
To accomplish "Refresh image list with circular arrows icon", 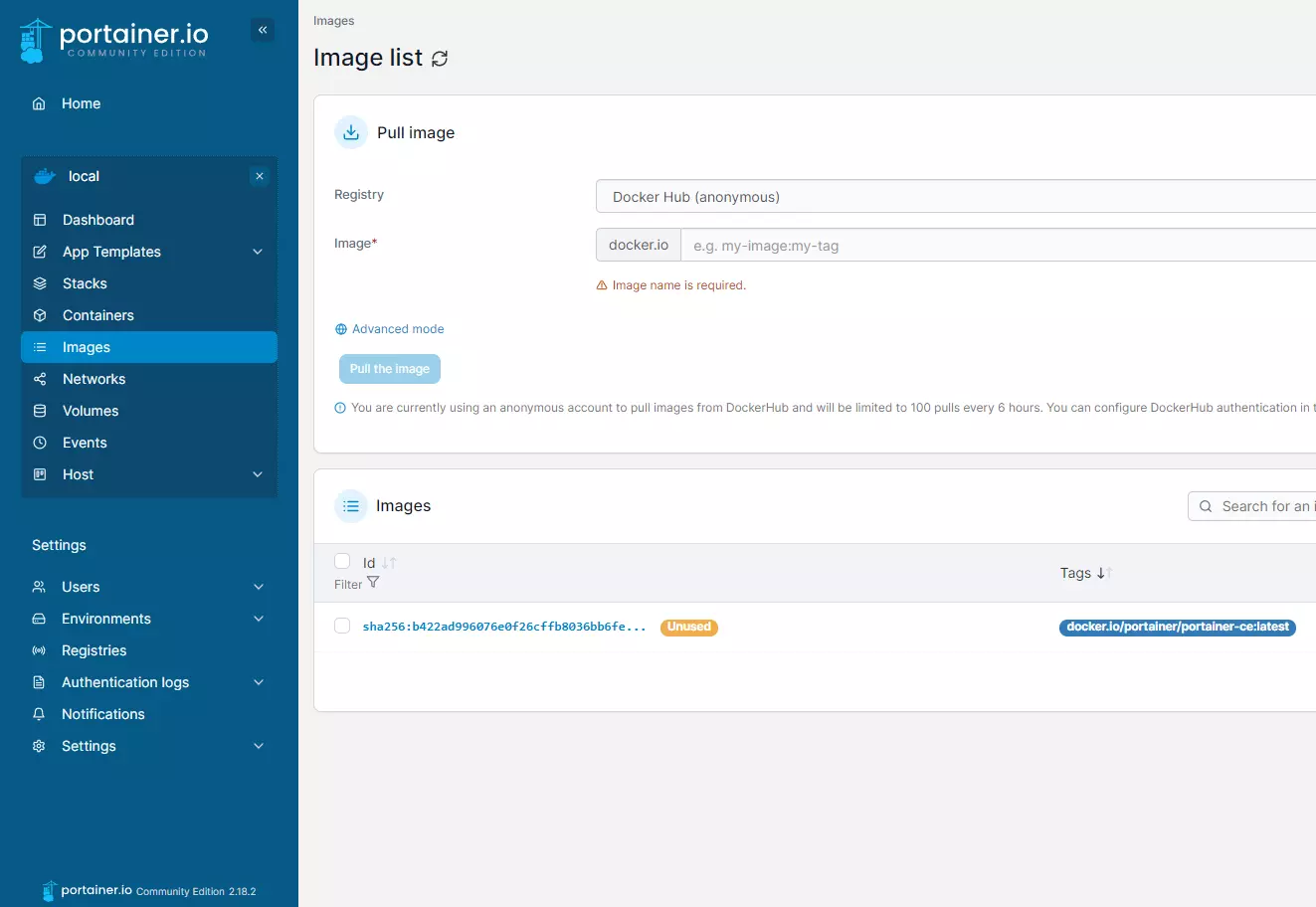I will [x=440, y=59].
